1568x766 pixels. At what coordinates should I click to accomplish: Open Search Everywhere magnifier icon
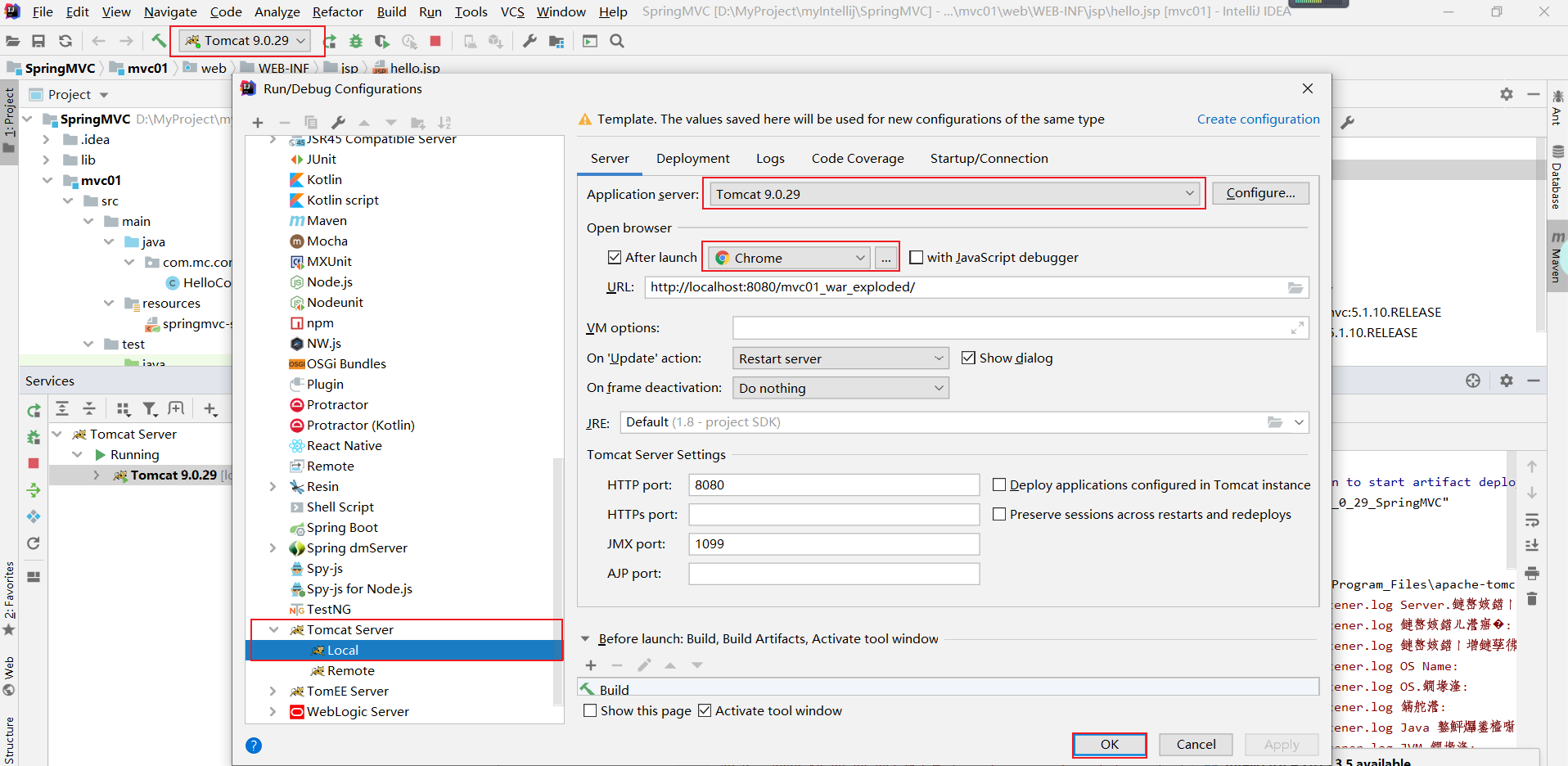(617, 41)
